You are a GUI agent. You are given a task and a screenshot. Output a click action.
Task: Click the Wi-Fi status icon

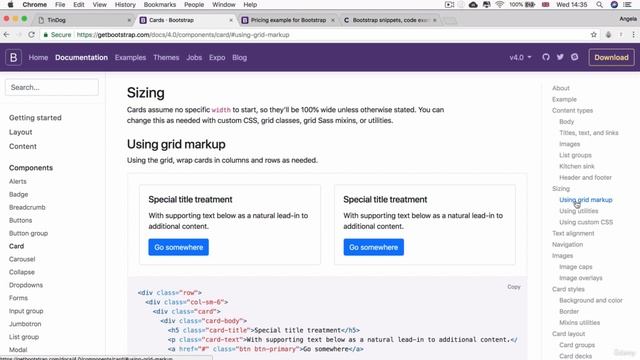500,4
